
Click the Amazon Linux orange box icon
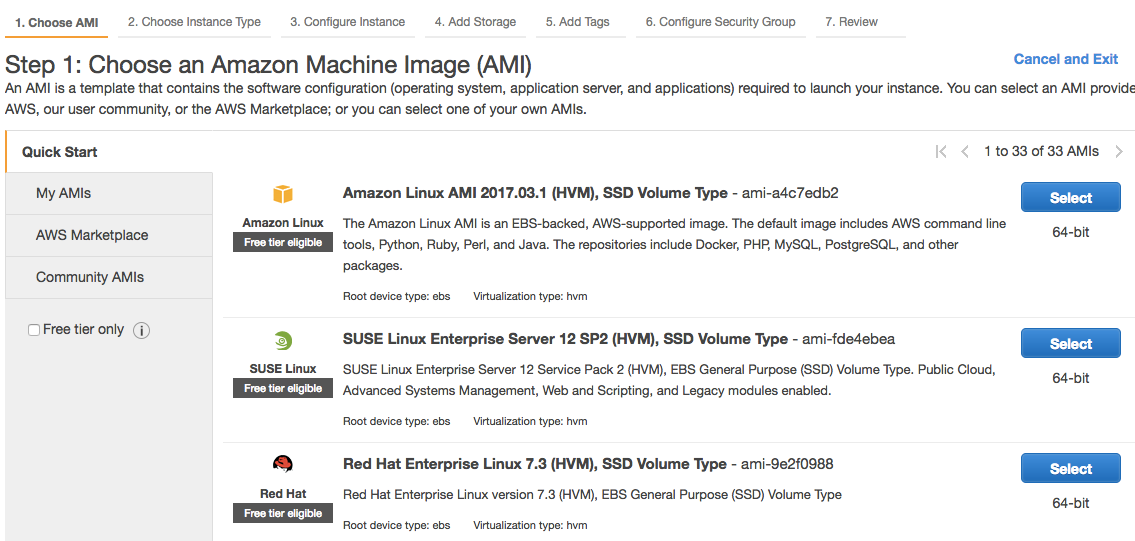coord(283,194)
